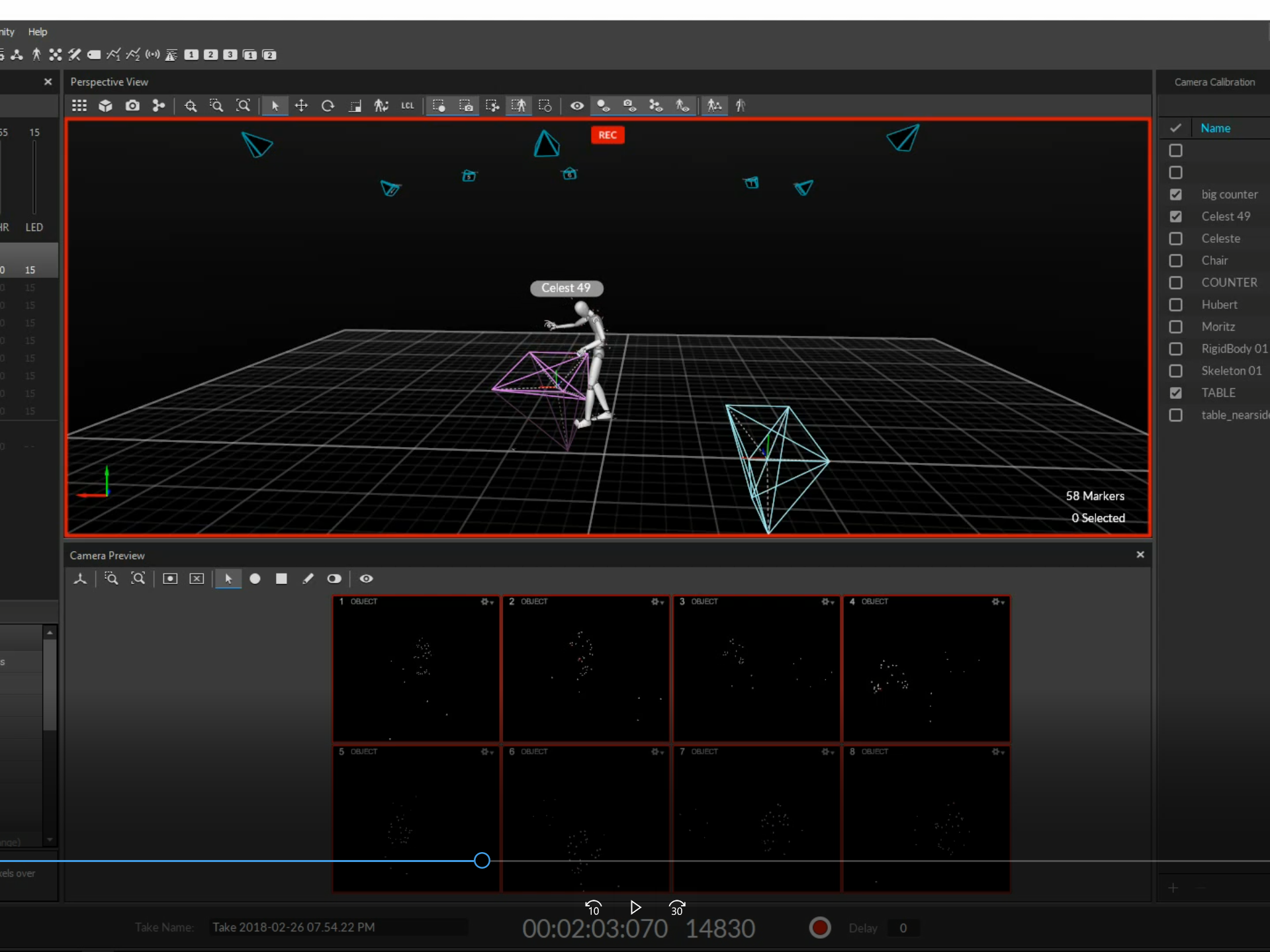Enable the Hubert asset checkbox
This screenshot has height=952, width=1270.
pos(1175,305)
